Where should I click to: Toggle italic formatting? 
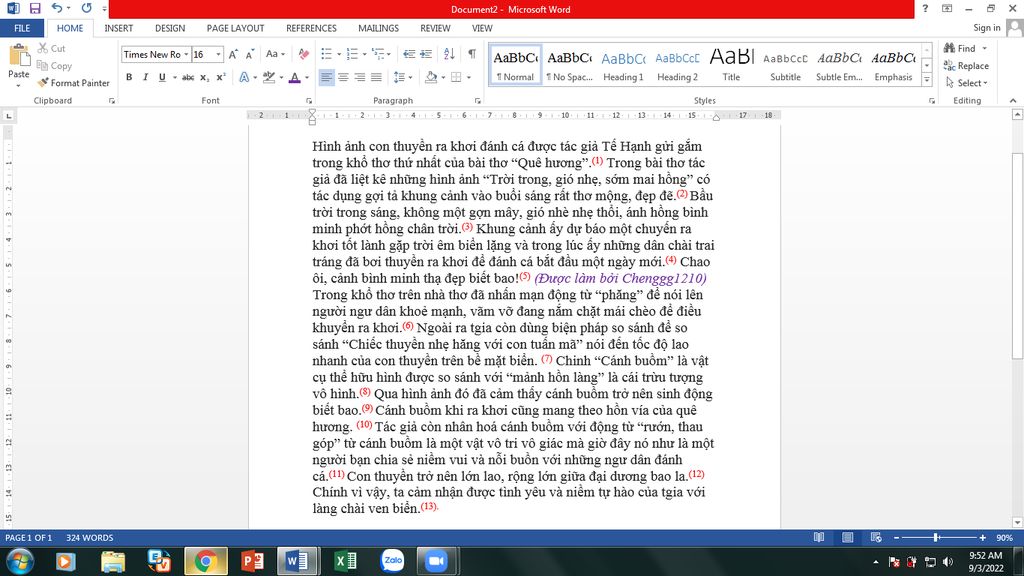(x=145, y=77)
